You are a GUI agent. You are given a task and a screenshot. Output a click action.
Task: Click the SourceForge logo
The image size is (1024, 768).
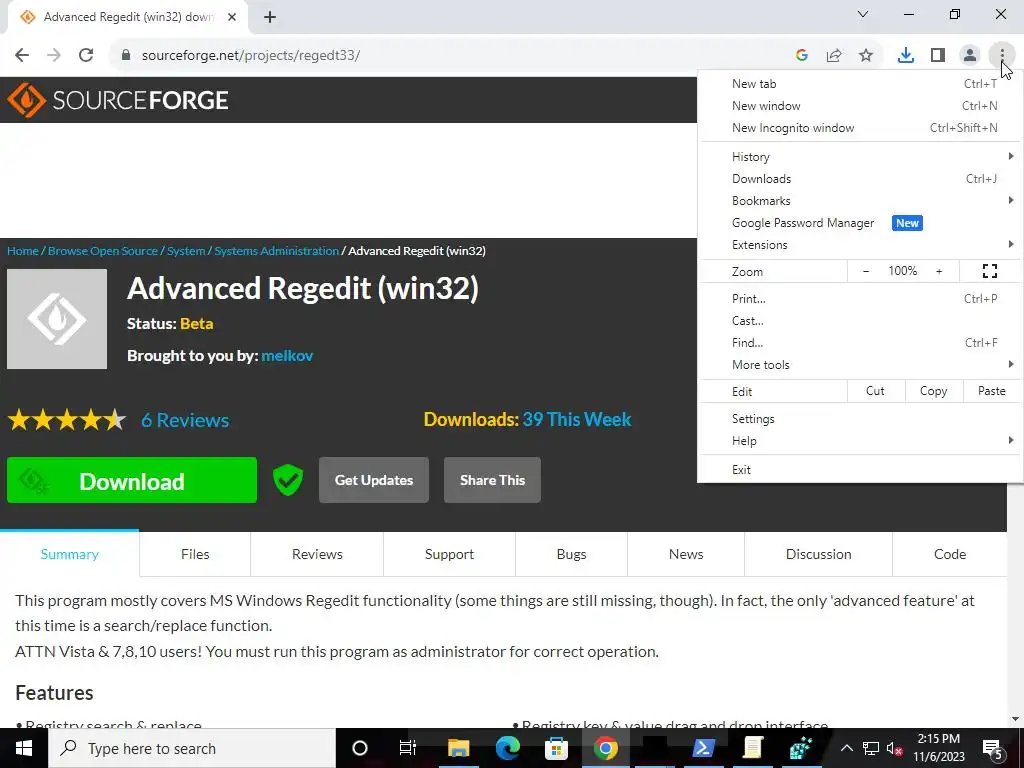(x=118, y=100)
